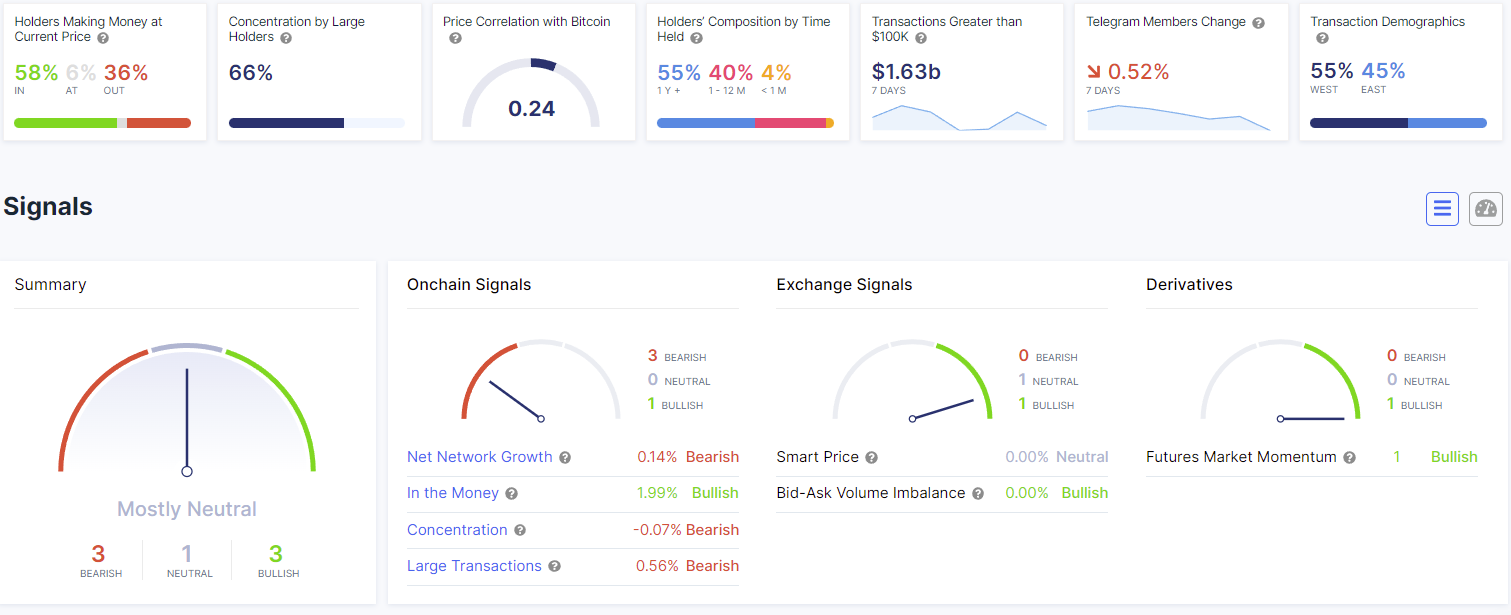The height and width of the screenshot is (615, 1511).
Task: Switch Signals to list view
Action: coord(1442,209)
